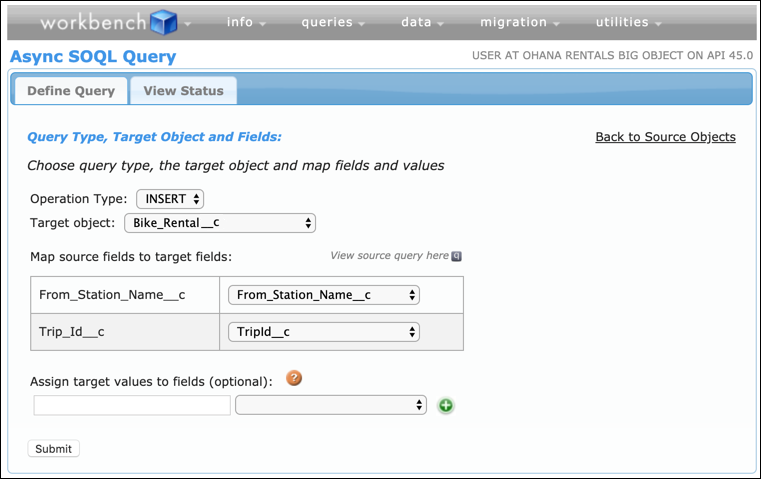
Task: Click the From_Station_Name__c source field cell
Action: tap(125, 295)
